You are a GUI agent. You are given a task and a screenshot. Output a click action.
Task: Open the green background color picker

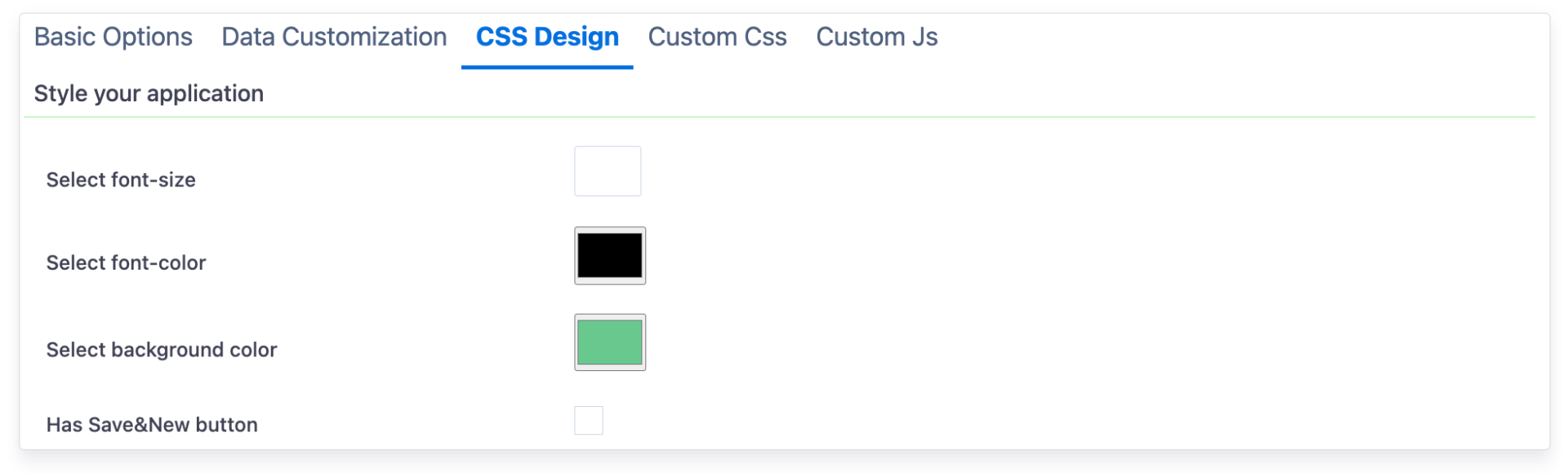610,342
